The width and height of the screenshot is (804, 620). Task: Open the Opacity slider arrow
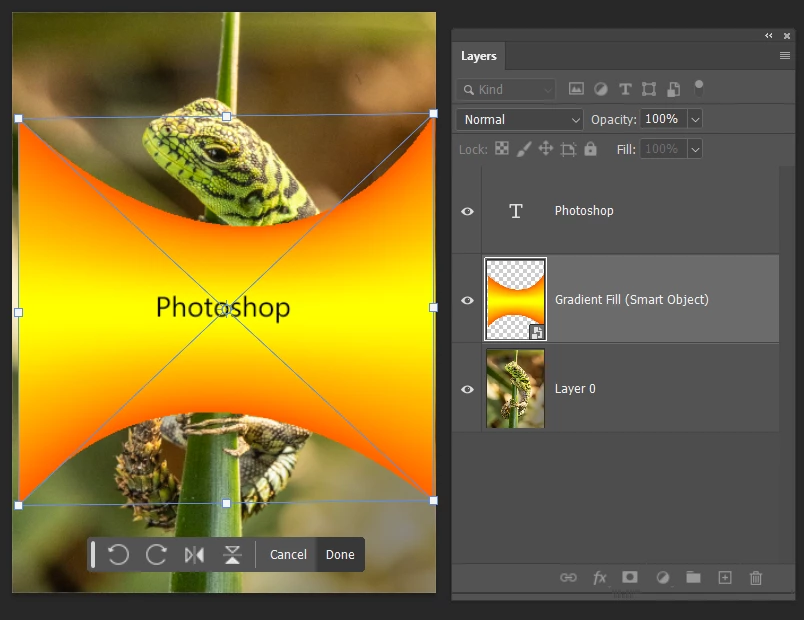pos(695,119)
